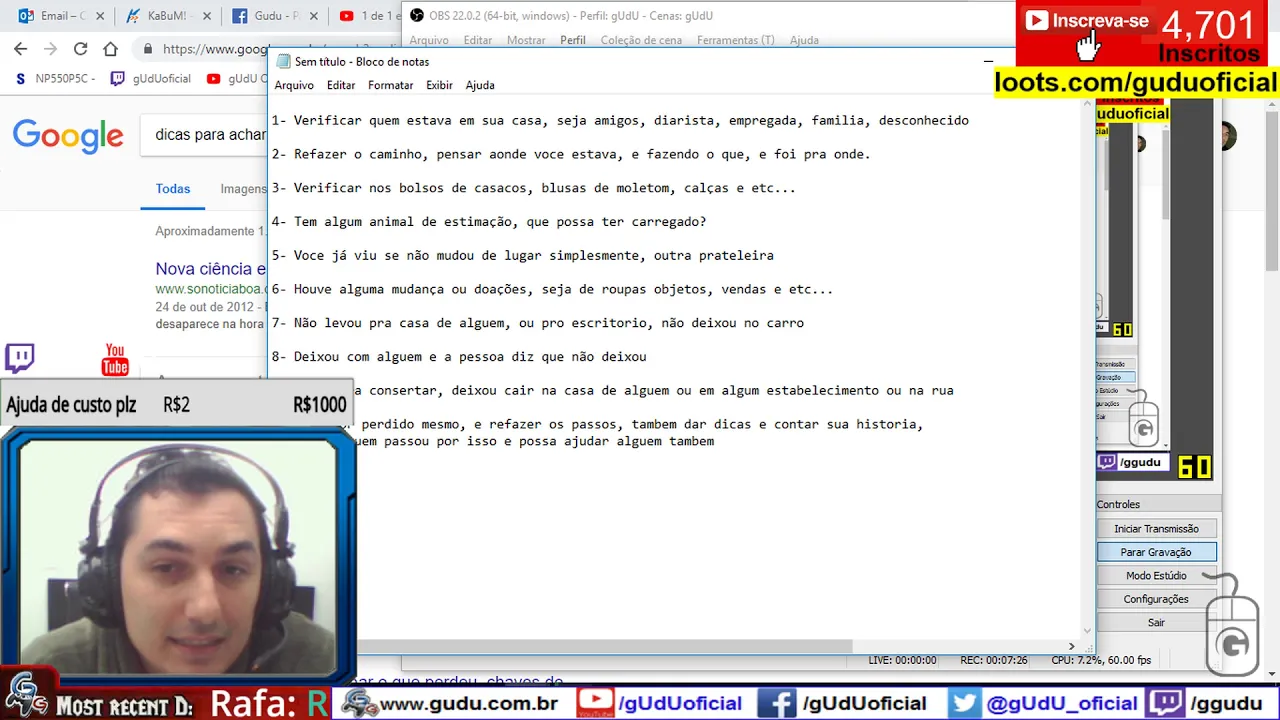Viewport: 1280px width, 720px height.
Task: Click the OBS REC 00:07:26 status
Action: [x=994, y=660]
